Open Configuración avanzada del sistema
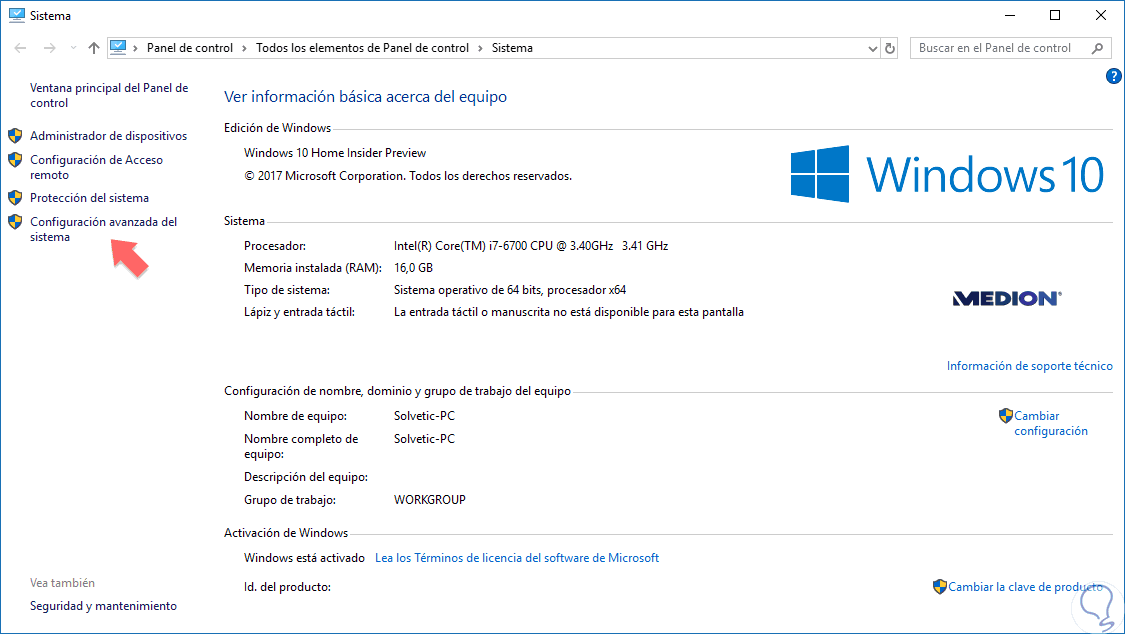 tap(103, 230)
